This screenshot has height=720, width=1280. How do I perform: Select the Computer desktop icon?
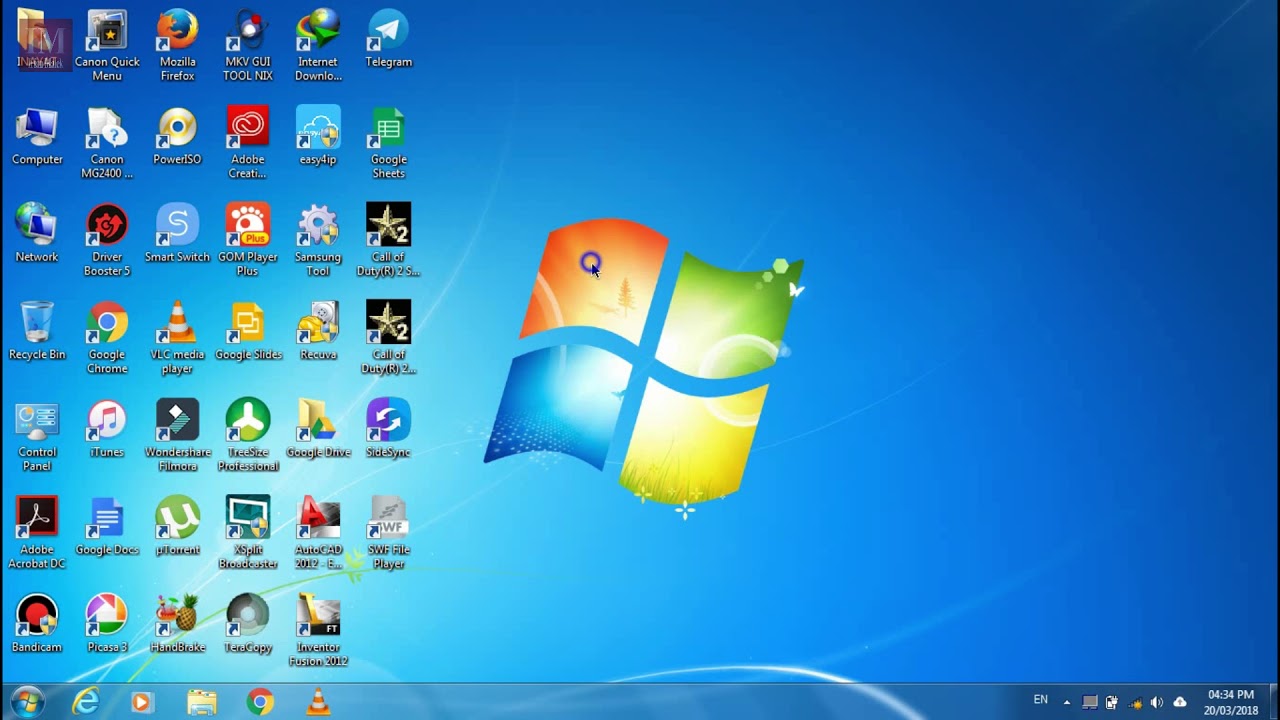pos(37,137)
